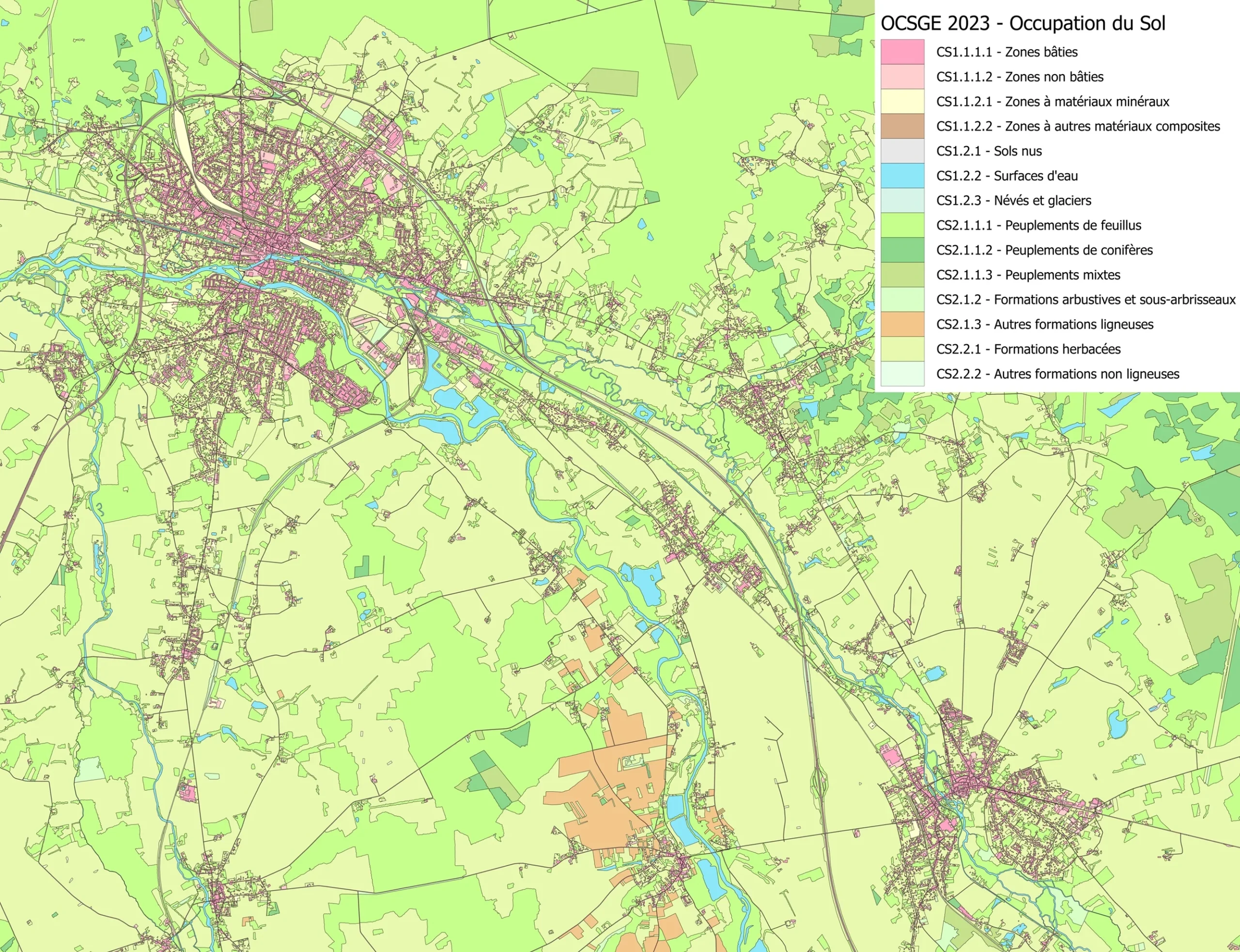Click the Peuplements de feuillus swatch
Image resolution: width=1240 pixels, height=952 pixels.
tap(902, 226)
